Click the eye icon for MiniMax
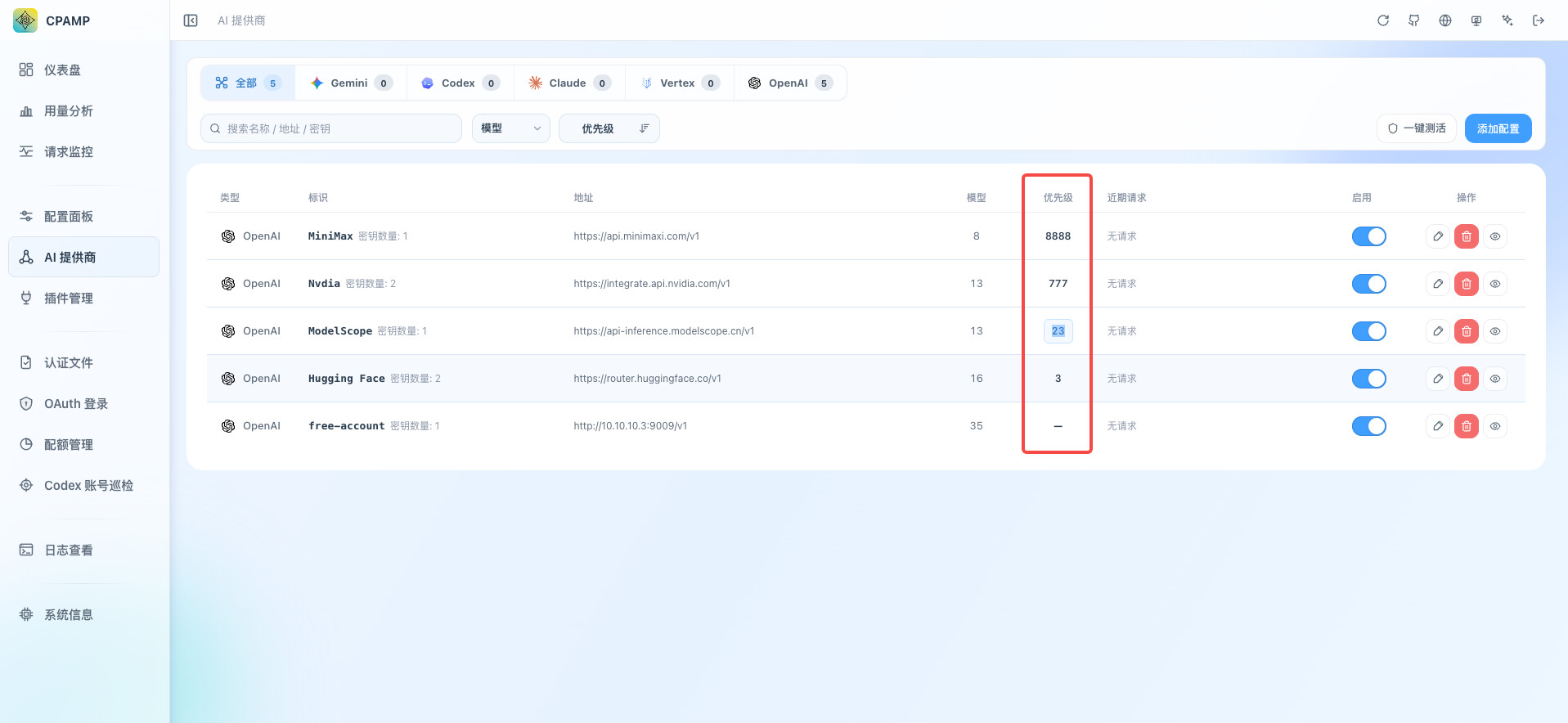Viewport: 1568px width, 723px height. pos(1495,236)
